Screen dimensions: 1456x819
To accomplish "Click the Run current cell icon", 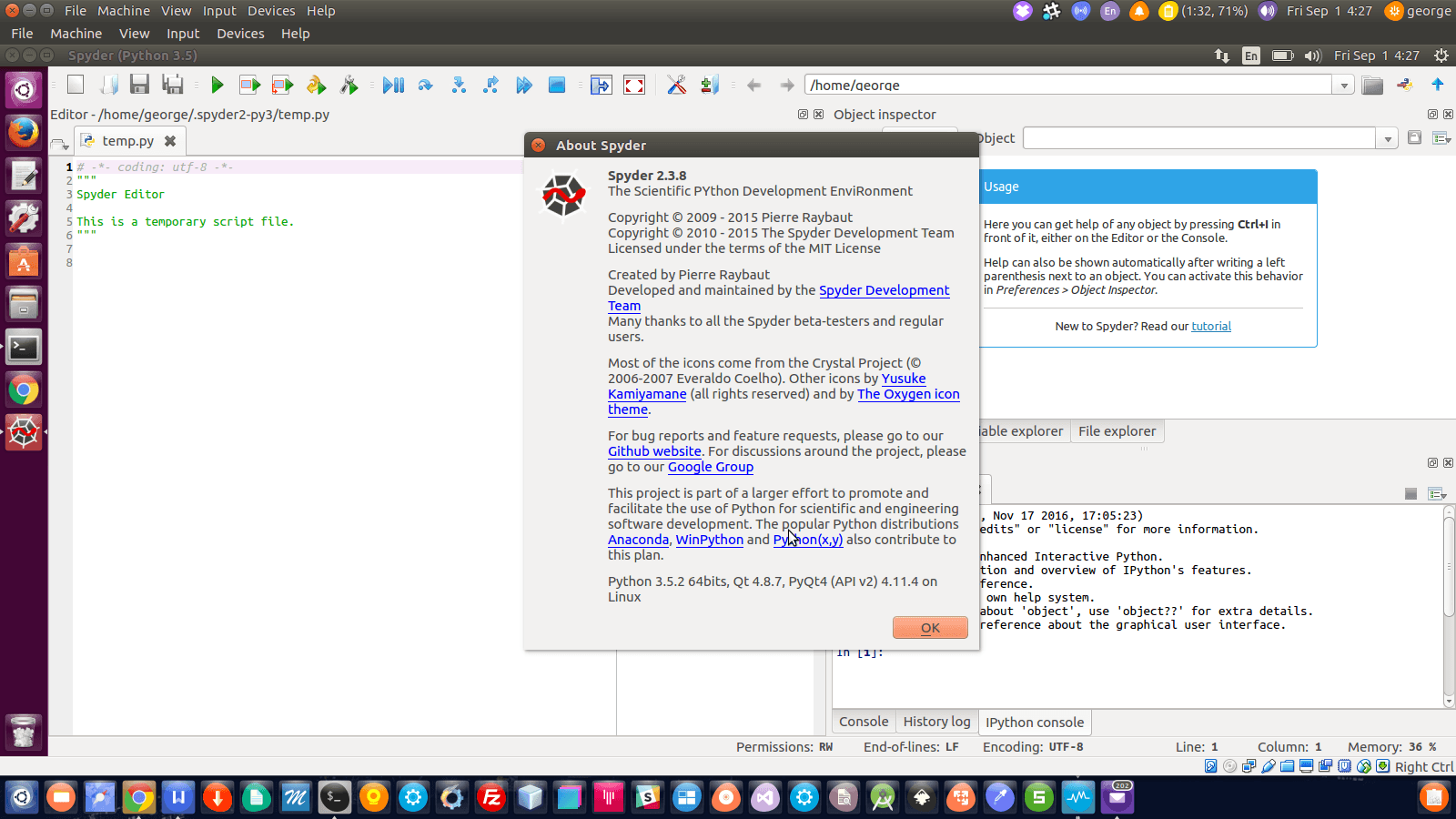I will [x=249, y=86].
